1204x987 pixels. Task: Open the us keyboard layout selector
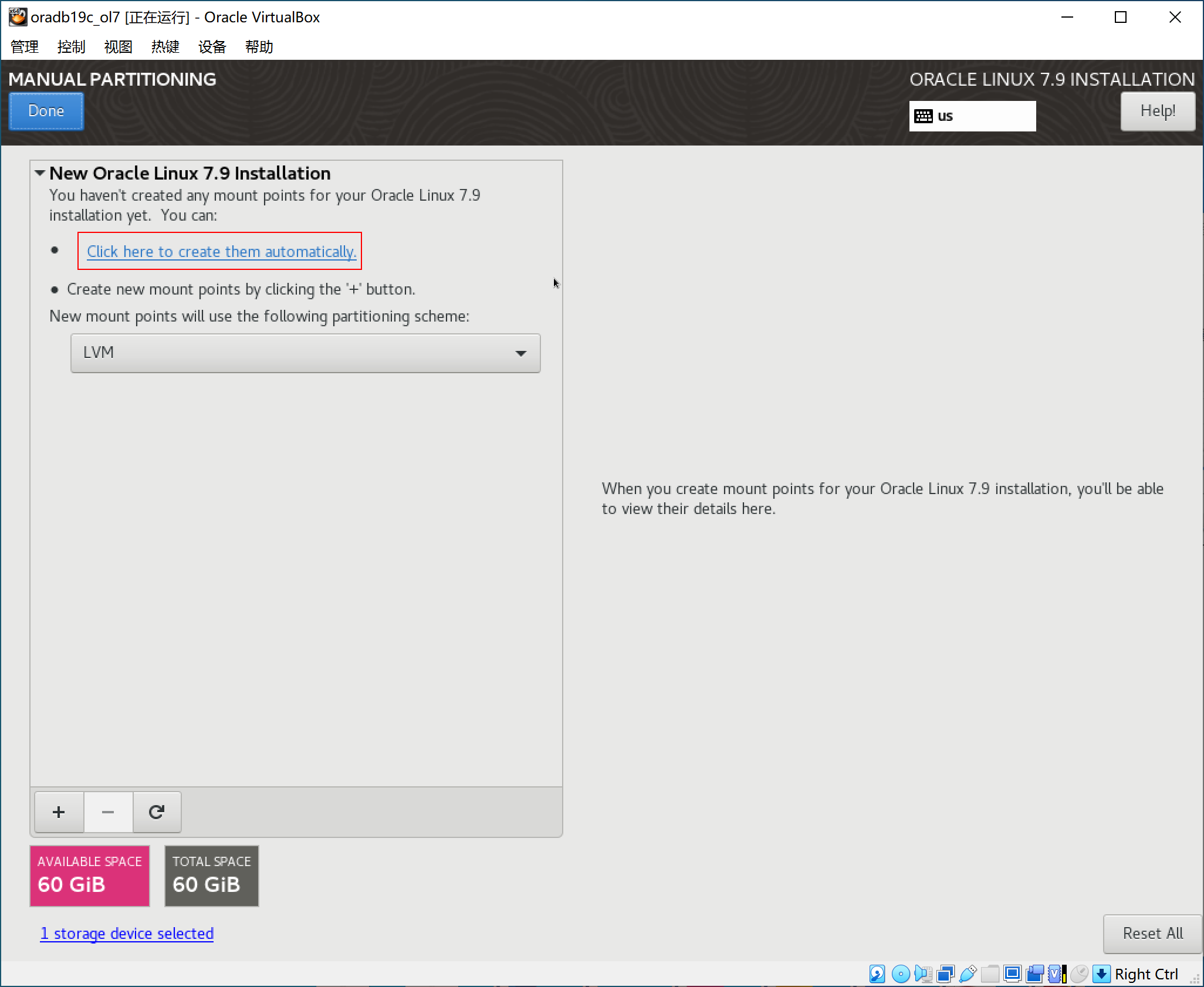pos(972,116)
